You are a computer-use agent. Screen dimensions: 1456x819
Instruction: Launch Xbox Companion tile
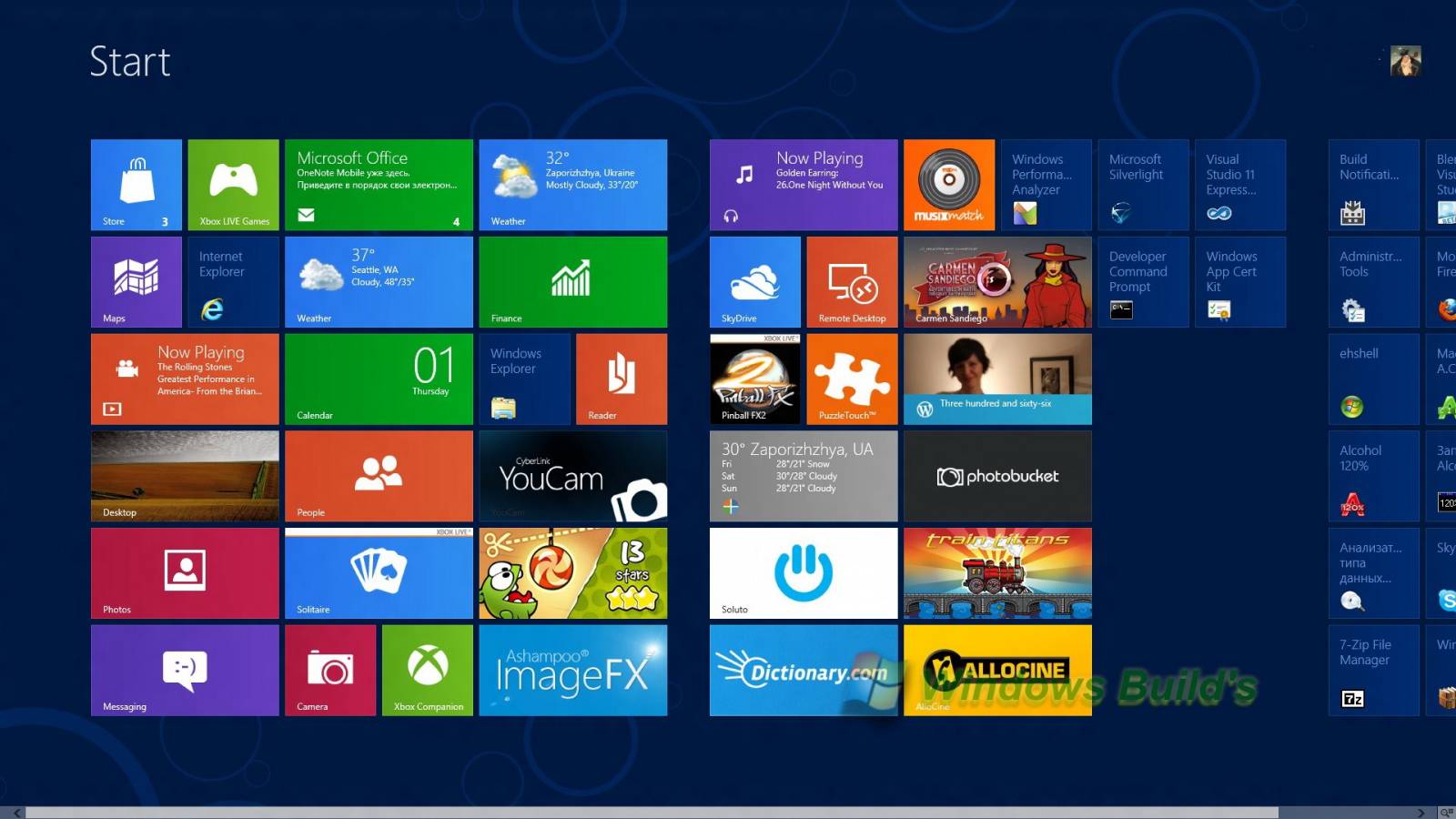(x=428, y=670)
